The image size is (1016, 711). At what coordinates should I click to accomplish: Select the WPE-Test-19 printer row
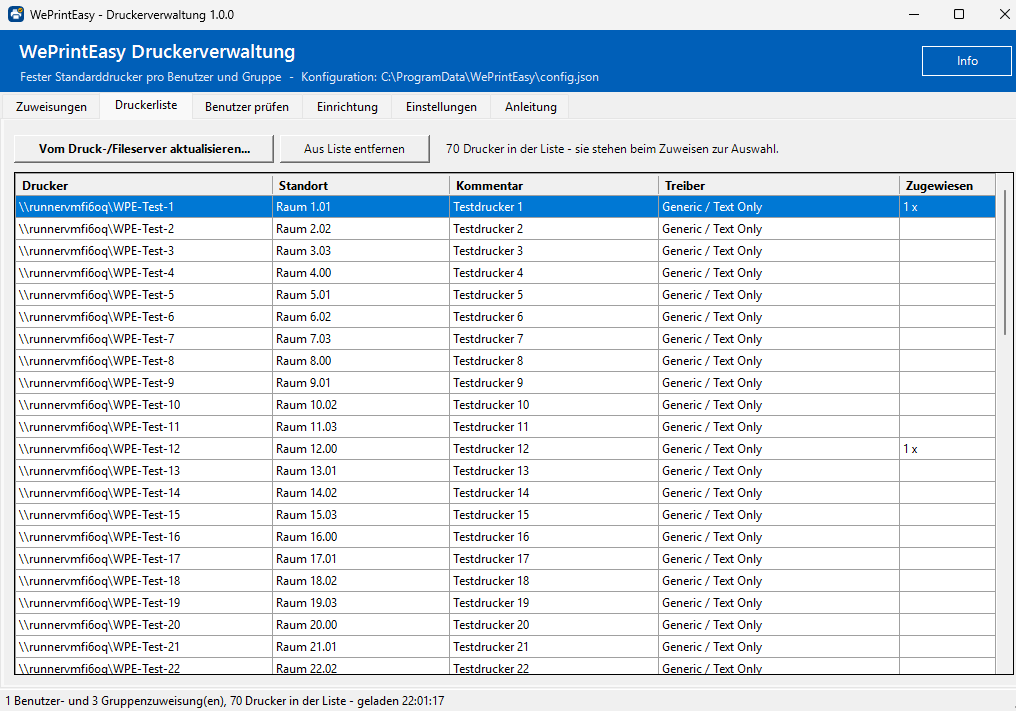click(505, 603)
